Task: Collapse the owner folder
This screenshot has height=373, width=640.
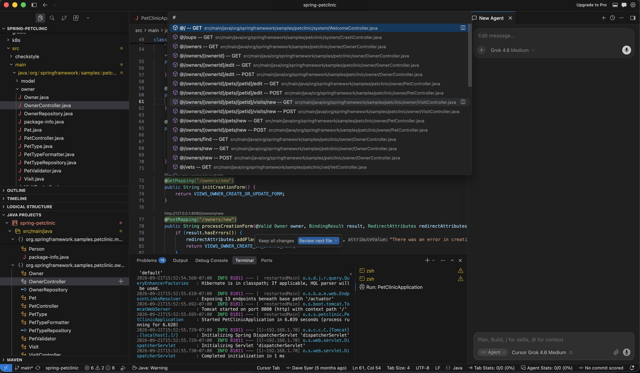Action: (x=28, y=89)
